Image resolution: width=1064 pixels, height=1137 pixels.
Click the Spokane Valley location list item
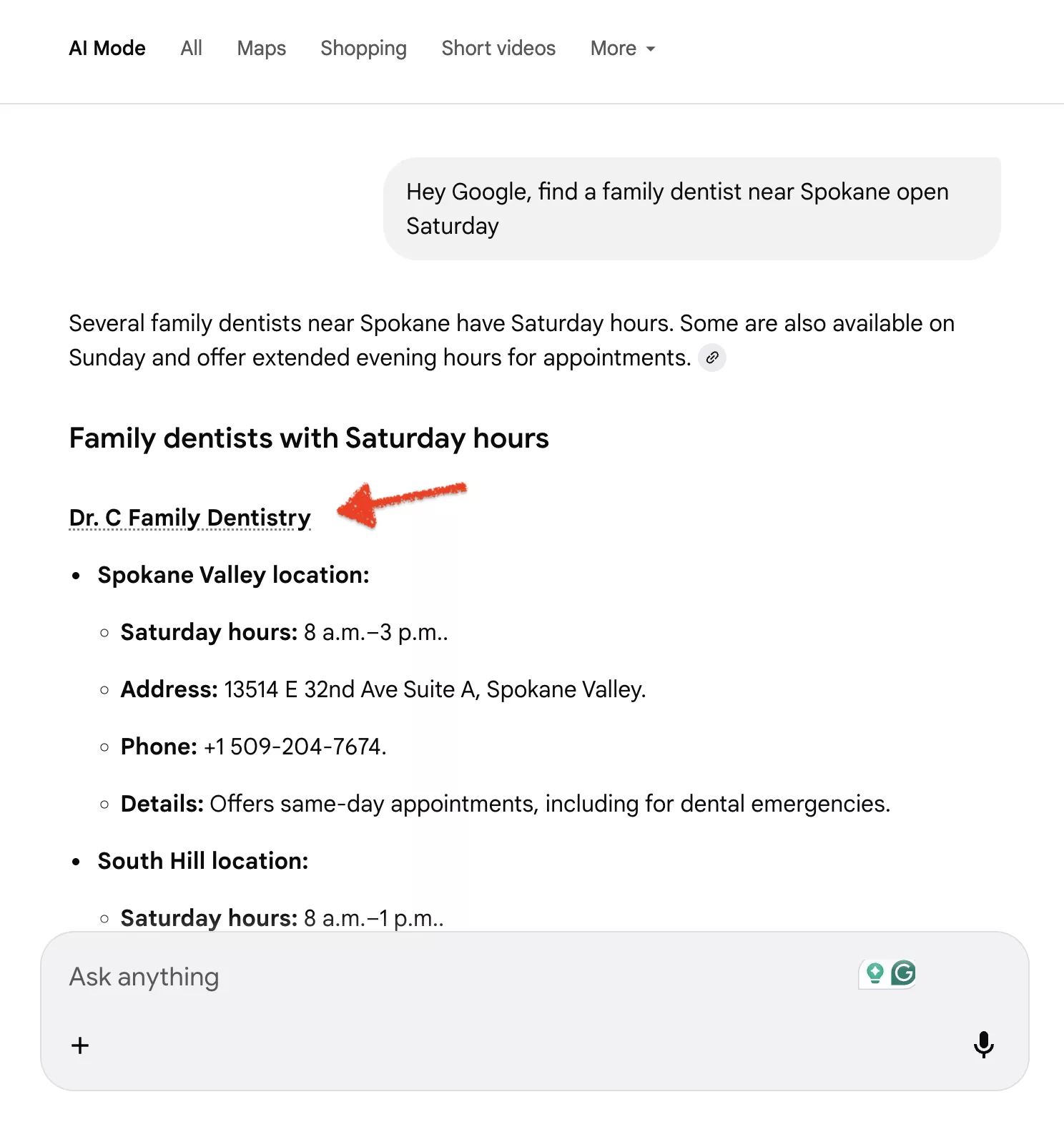[x=233, y=574]
